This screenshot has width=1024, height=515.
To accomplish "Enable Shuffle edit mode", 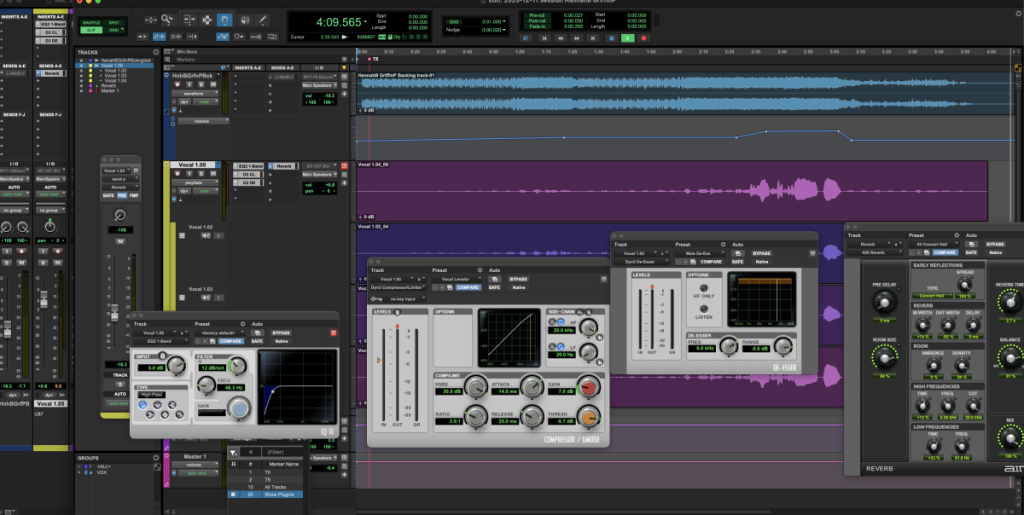I will pos(89,21).
